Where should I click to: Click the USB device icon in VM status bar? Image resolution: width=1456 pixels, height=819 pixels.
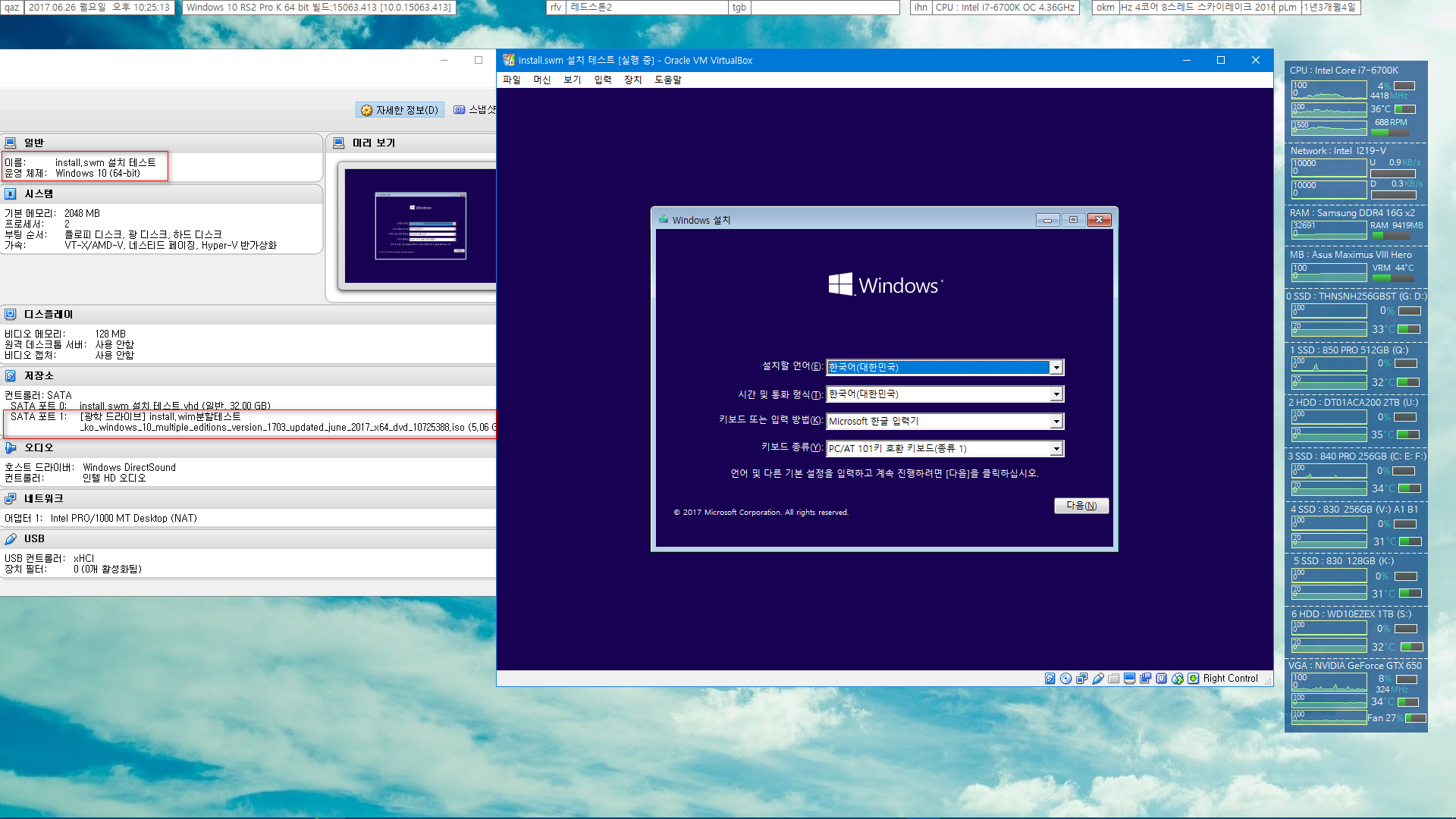[x=1097, y=679]
